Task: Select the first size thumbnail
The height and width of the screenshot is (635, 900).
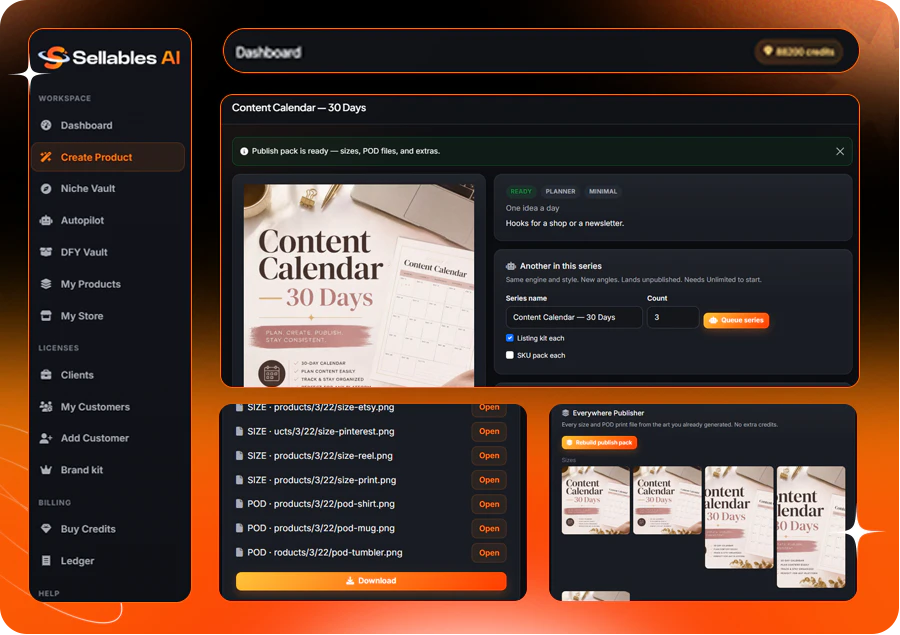Action: pos(595,500)
